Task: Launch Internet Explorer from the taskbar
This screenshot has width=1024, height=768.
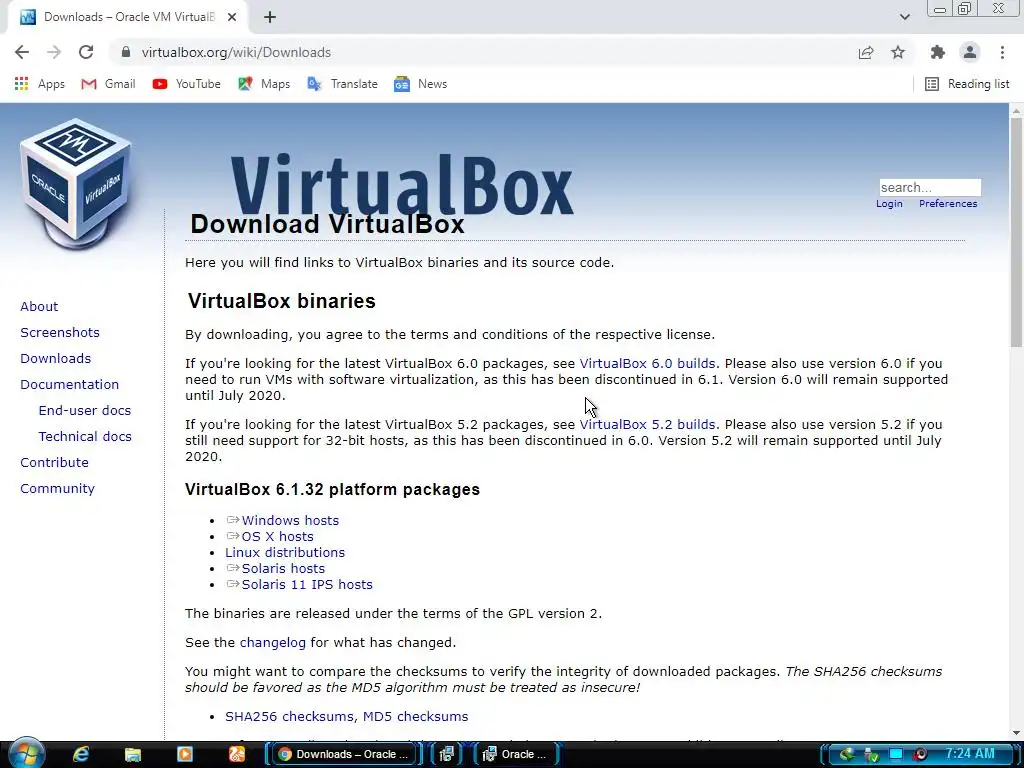Action: tap(81, 754)
